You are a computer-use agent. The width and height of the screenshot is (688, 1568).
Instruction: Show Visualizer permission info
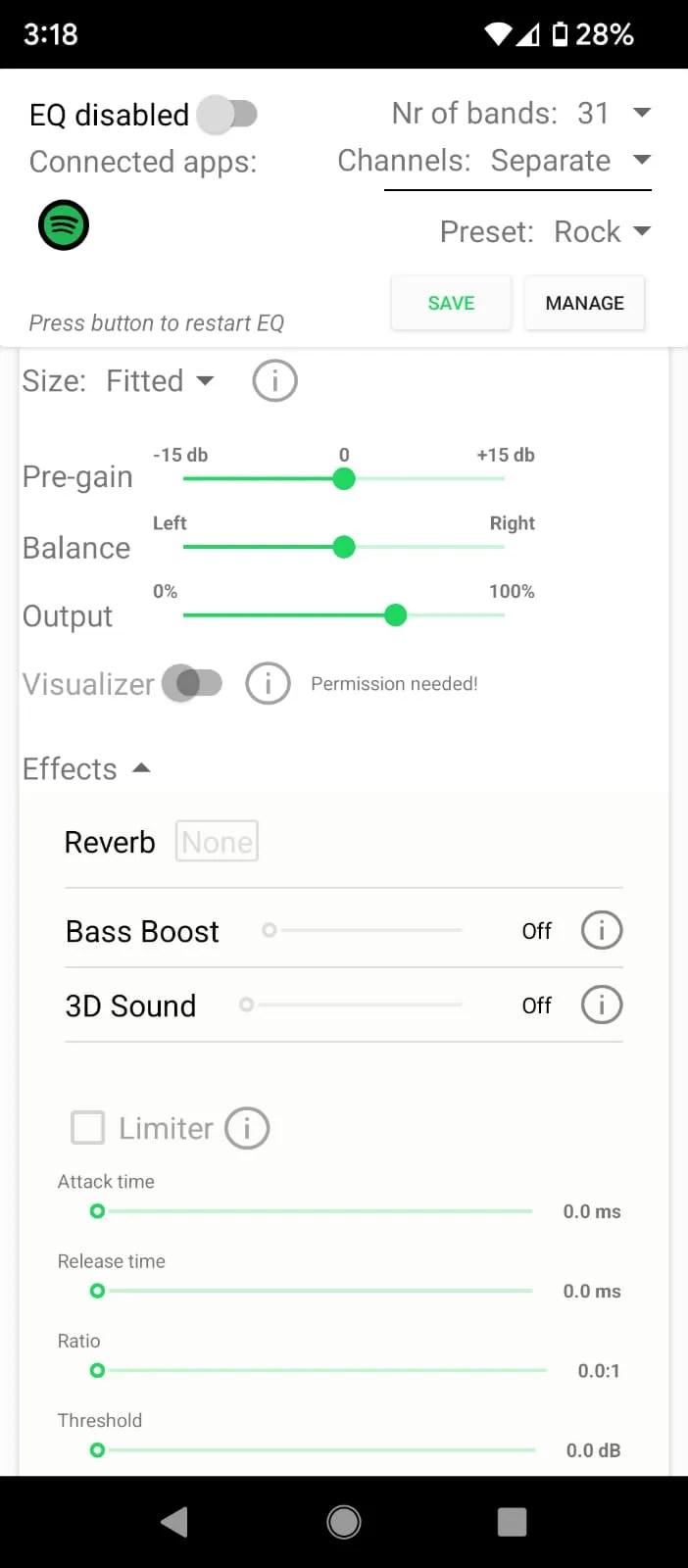click(x=269, y=683)
